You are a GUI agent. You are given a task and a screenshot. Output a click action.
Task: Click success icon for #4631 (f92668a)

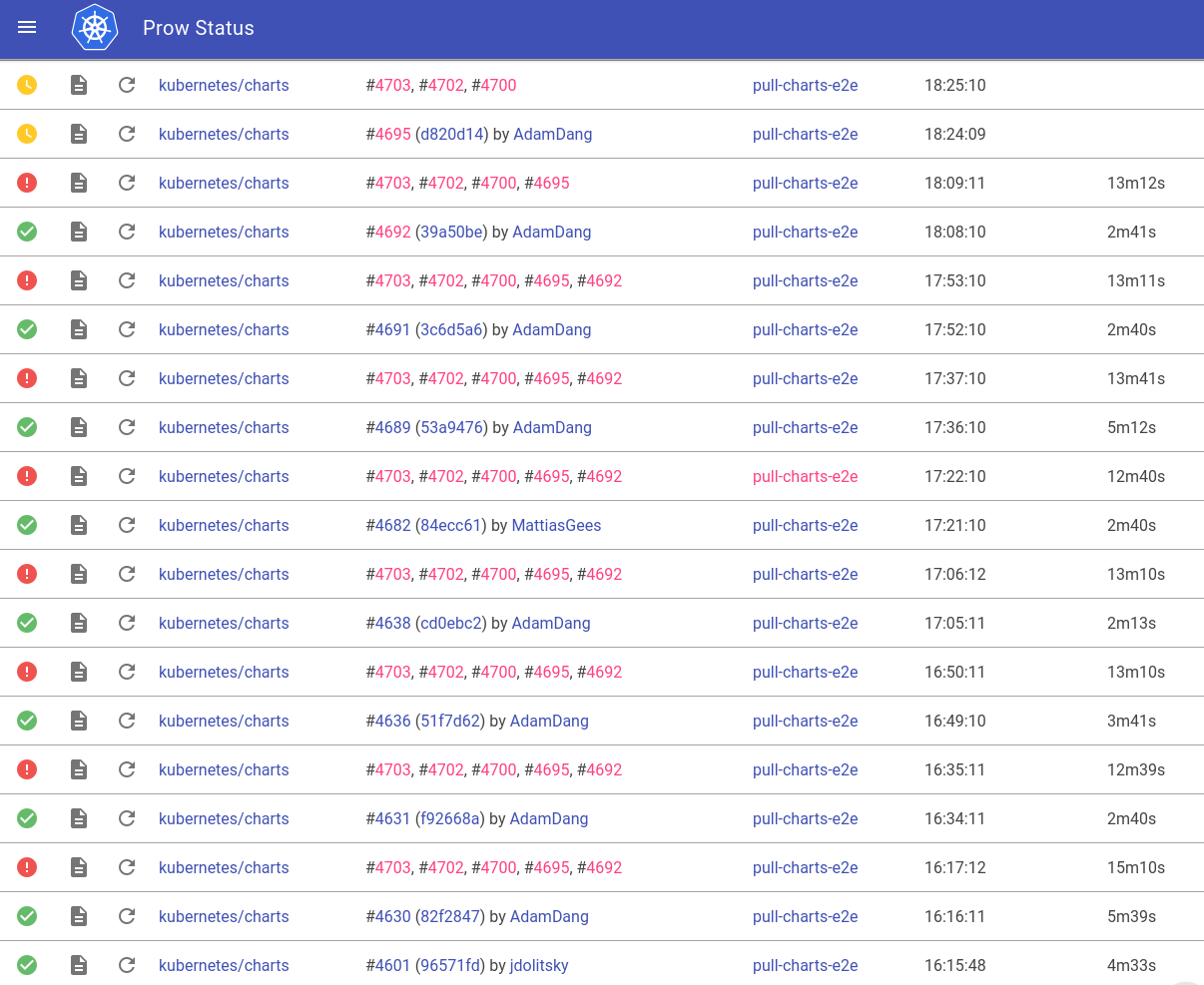pyautogui.click(x=27, y=818)
